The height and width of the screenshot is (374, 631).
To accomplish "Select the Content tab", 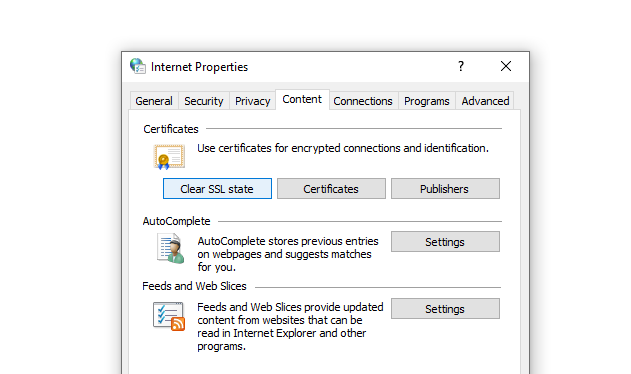I will (x=302, y=99).
